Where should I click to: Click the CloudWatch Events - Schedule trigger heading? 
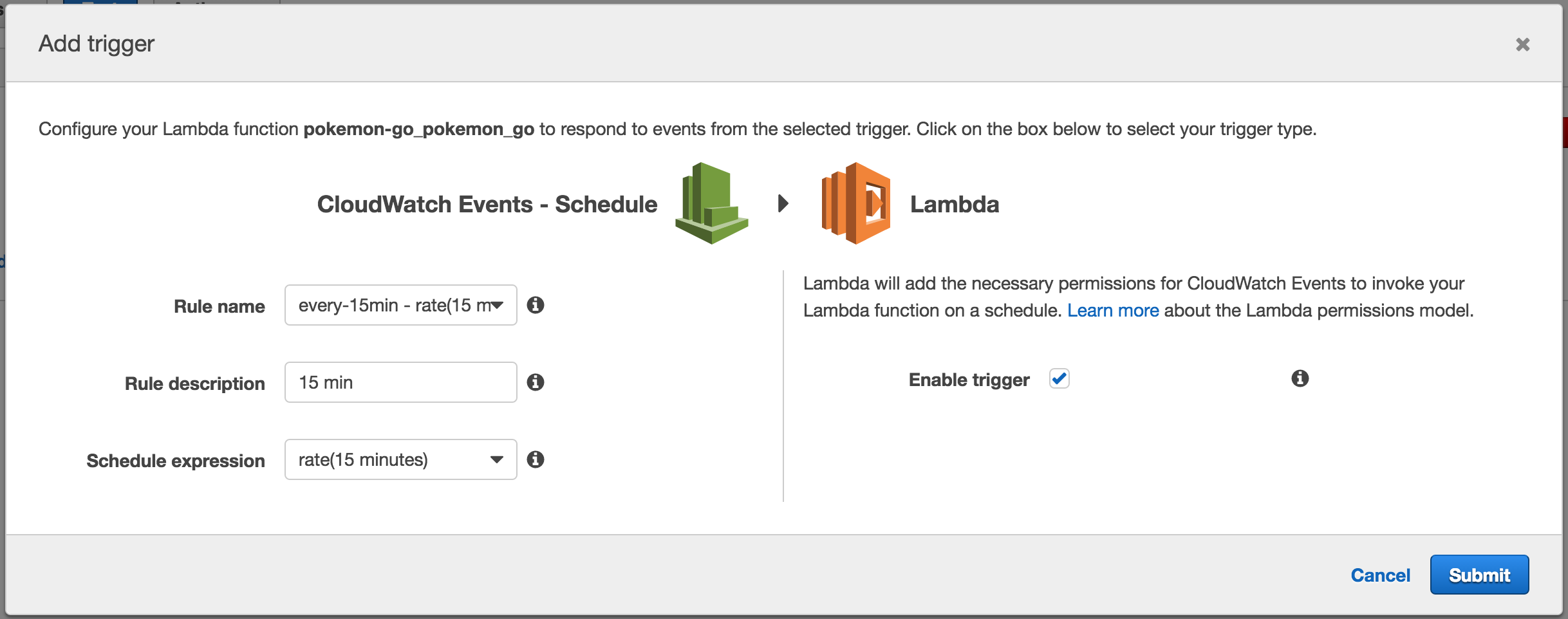click(487, 204)
